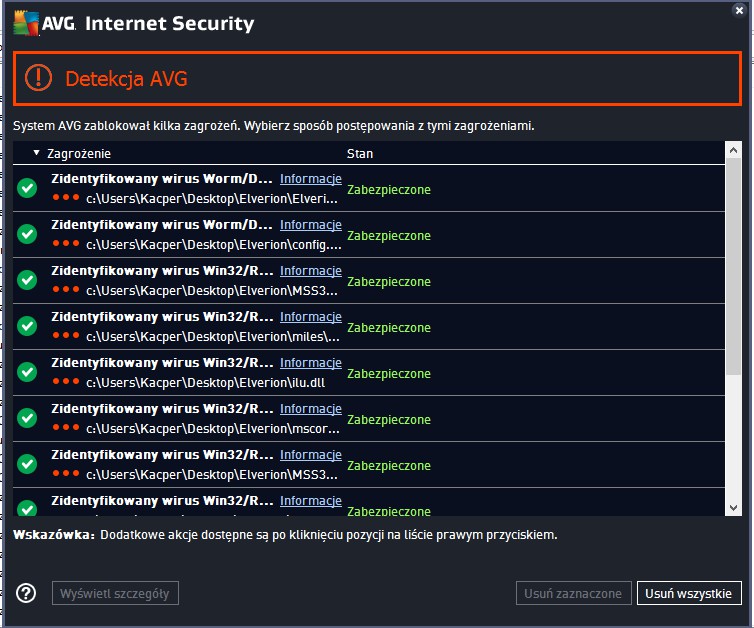
Task: Sort list by Zagrożenie column header
Action: 79,153
